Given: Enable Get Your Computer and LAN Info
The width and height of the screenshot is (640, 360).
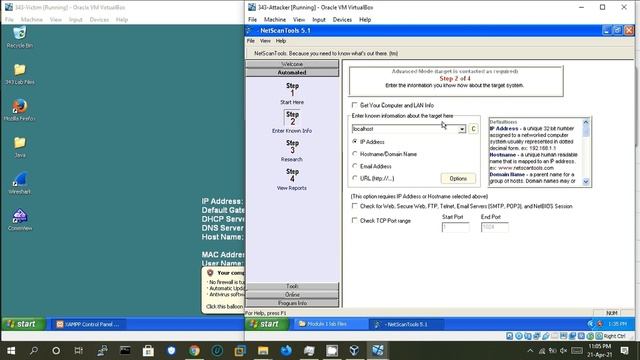Looking at the screenshot, I should coord(355,105).
